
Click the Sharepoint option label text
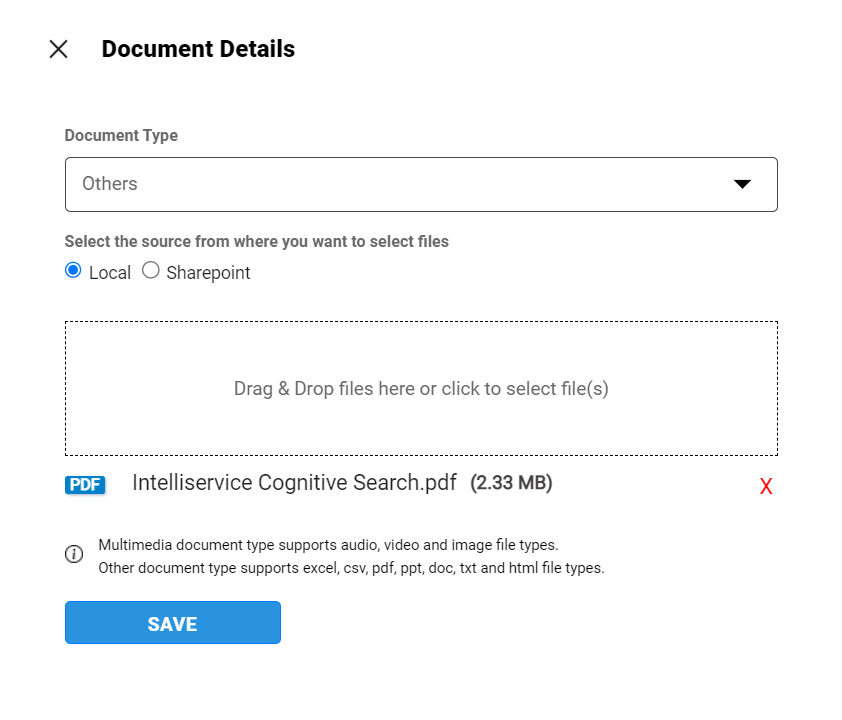208,273
